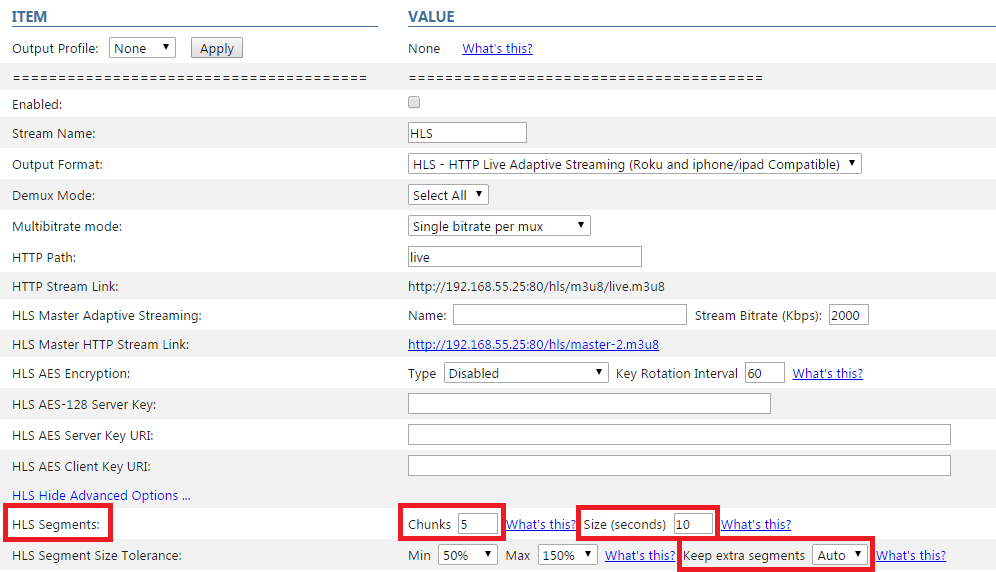
Task: Collapse via HLS Hide Advanced Options link
Action: point(101,495)
